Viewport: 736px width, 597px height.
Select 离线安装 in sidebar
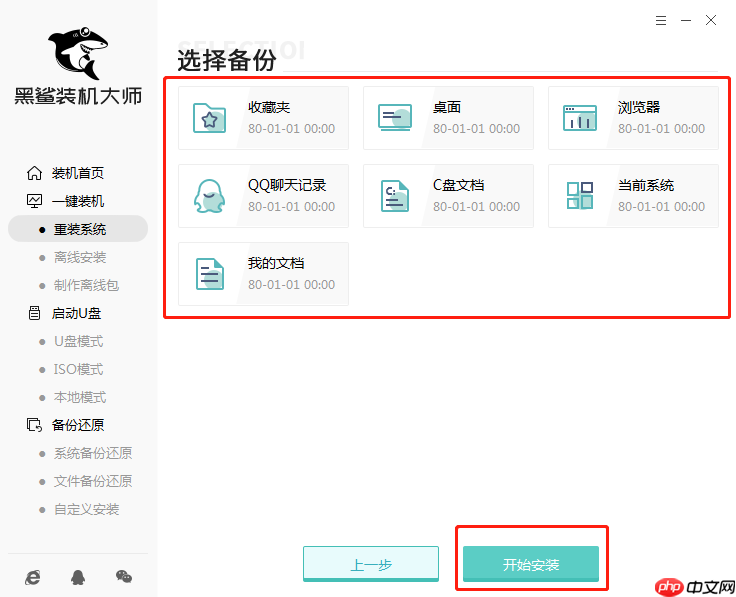pyautogui.click(x=80, y=257)
